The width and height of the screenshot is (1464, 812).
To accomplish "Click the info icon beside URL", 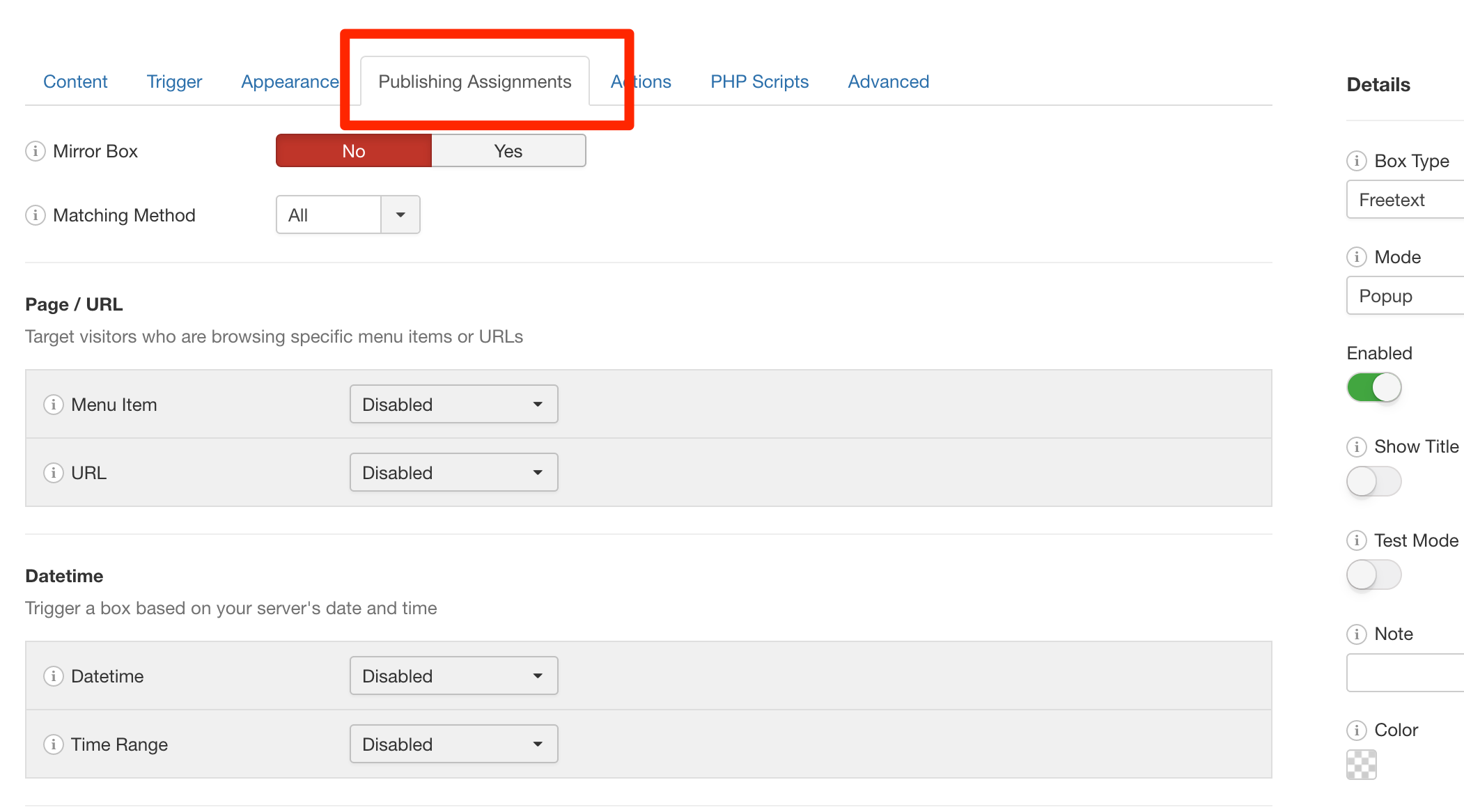I will click(54, 473).
